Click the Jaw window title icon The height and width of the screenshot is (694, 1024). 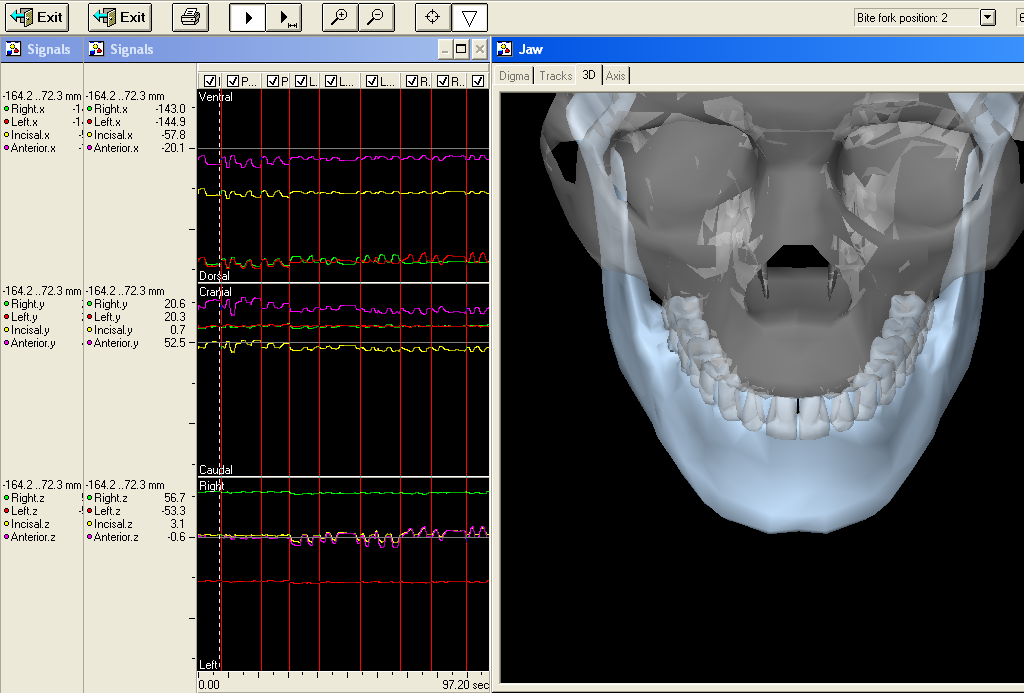coord(505,49)
